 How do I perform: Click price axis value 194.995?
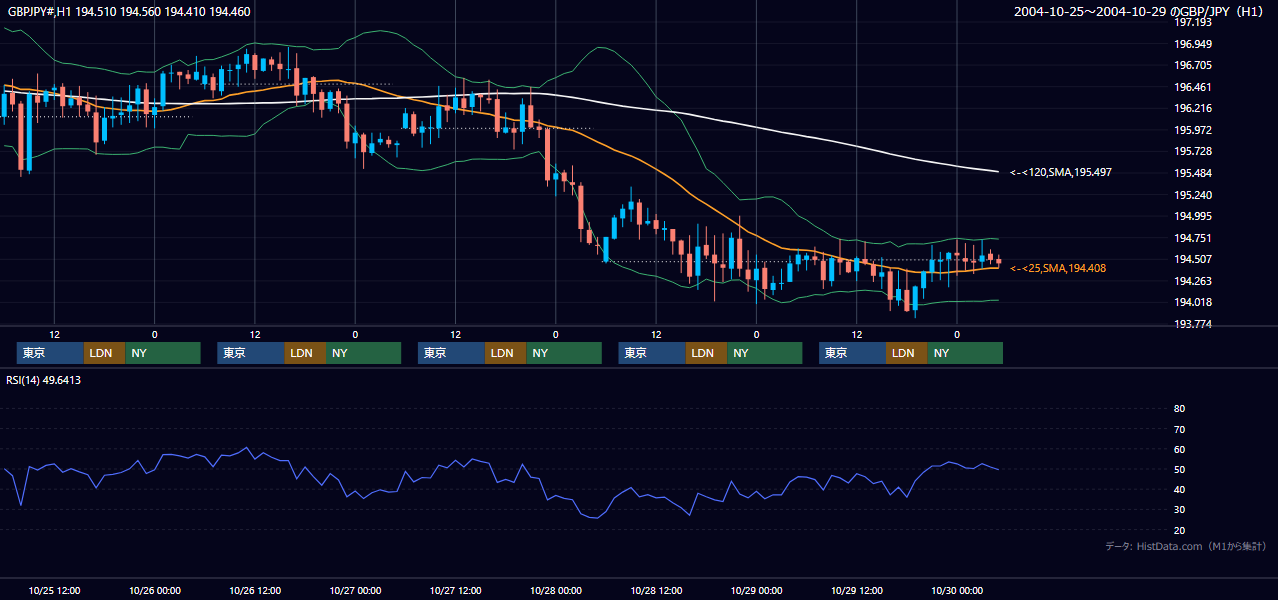pyautogui.click(x=1193, y=216)
